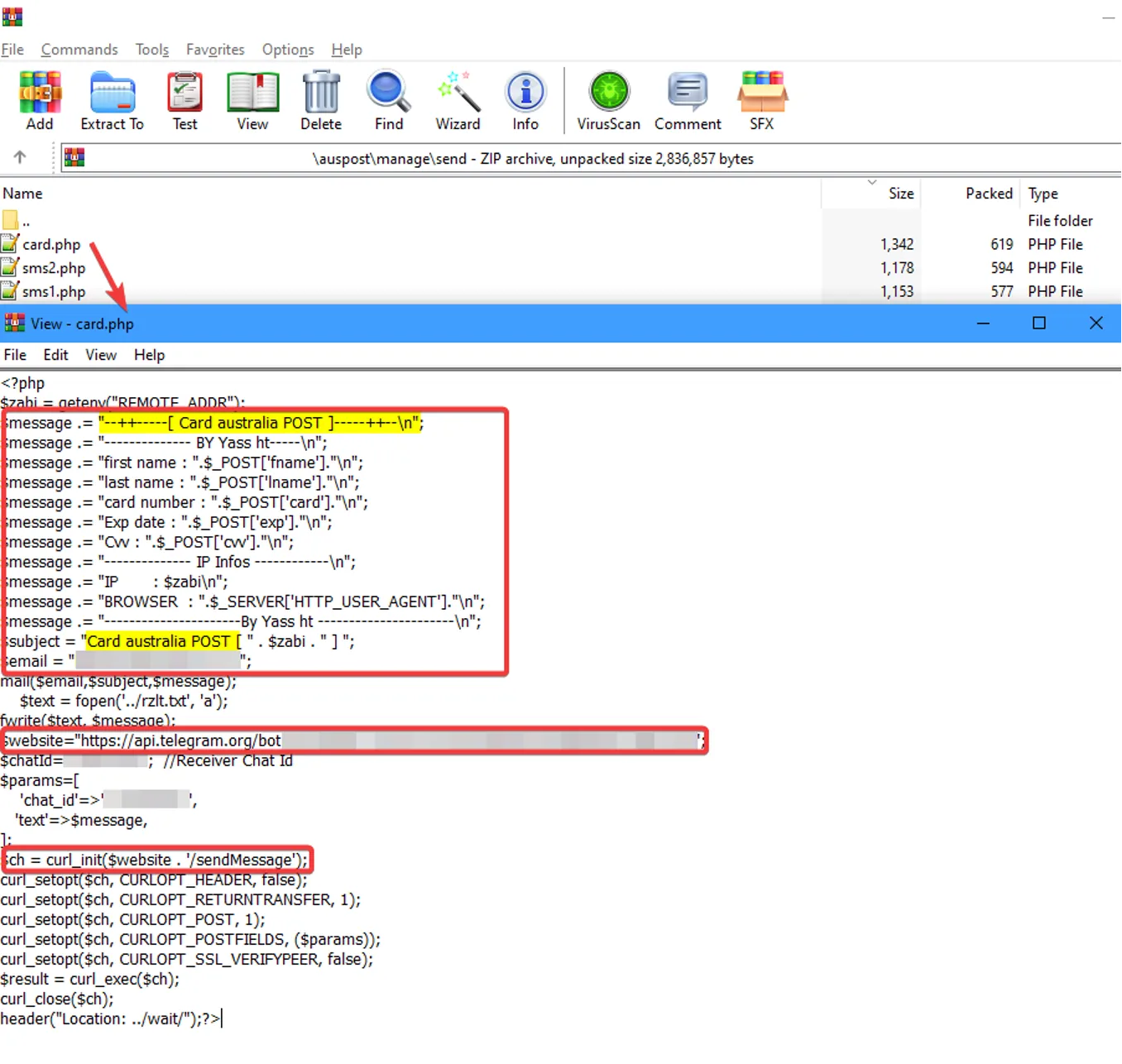This screenshot has height=1064, width=1122.
Task: Close the card.php viewer window
Action: 1096,324
